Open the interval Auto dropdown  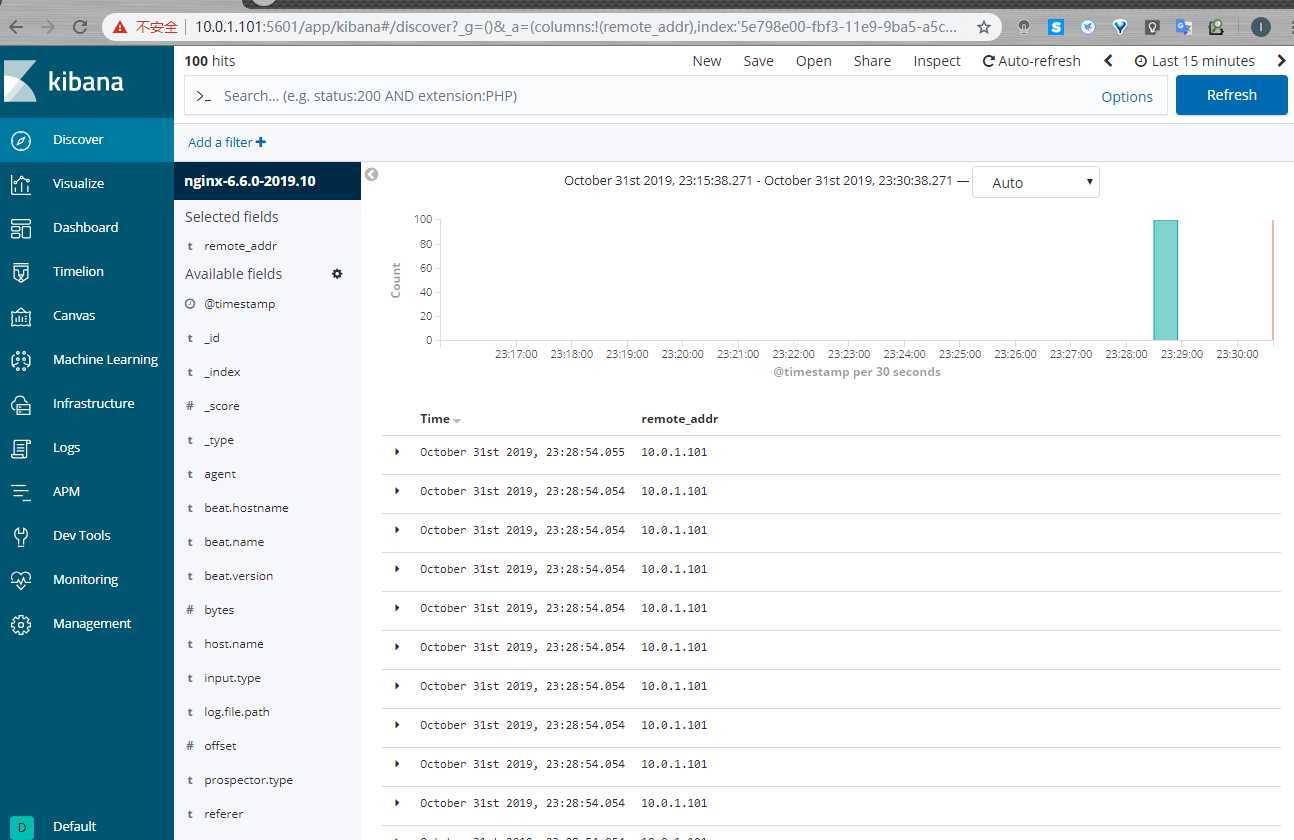[x=1036, y=183]
